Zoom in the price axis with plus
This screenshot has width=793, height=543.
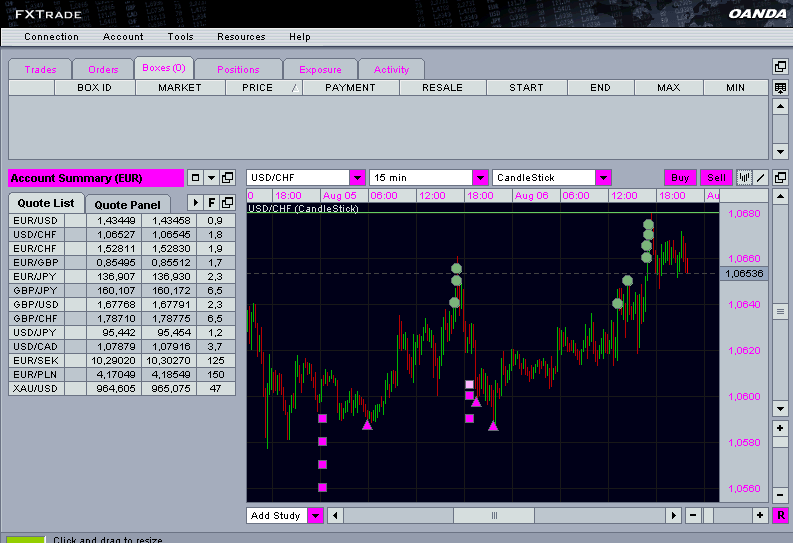click(780, 428)
